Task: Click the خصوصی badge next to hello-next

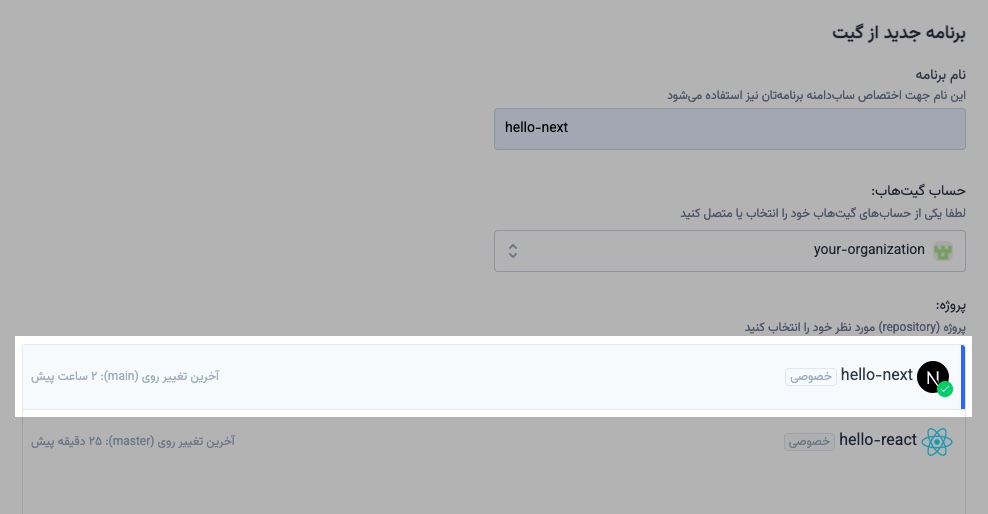Action: (811, 377)
